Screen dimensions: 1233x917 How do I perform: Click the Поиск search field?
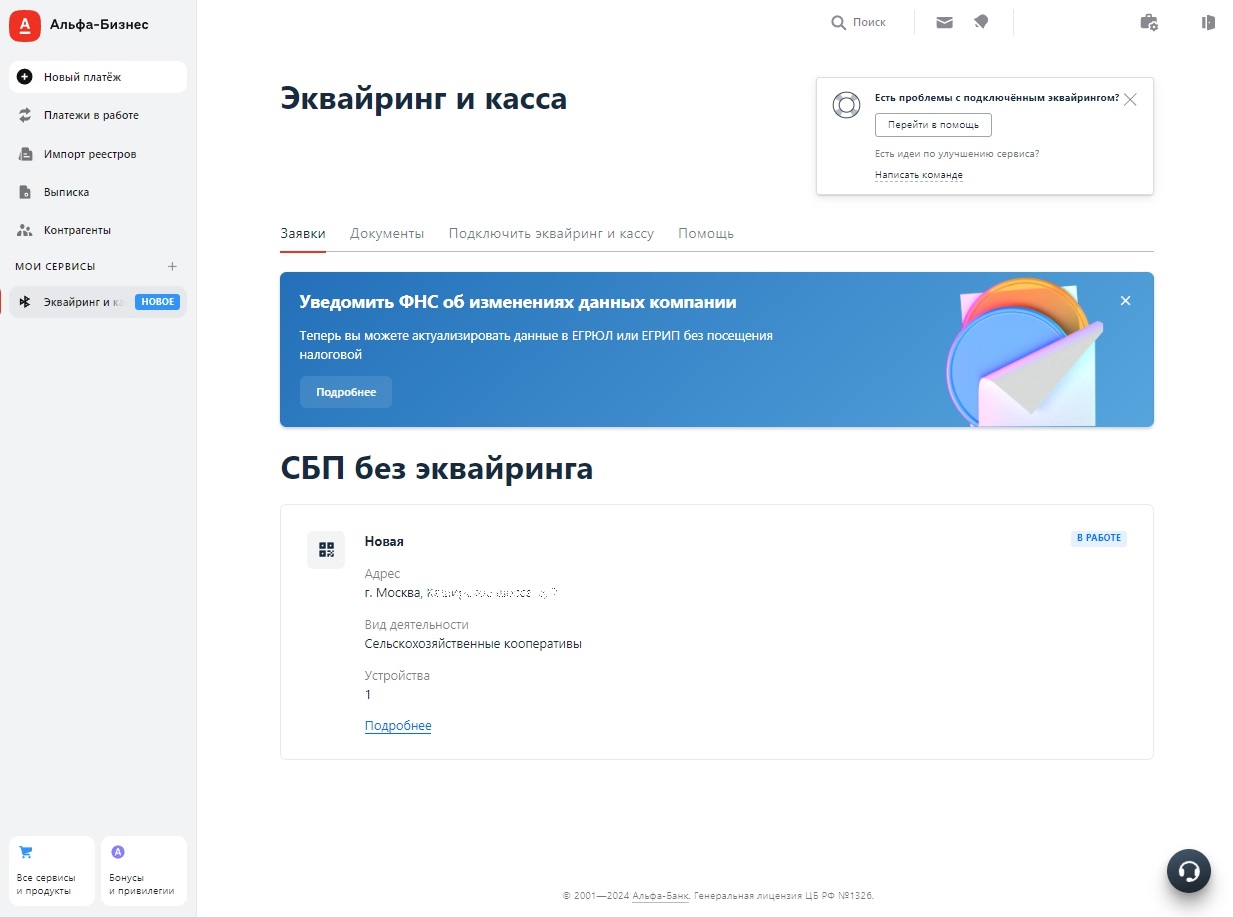(x=869, y=22)
